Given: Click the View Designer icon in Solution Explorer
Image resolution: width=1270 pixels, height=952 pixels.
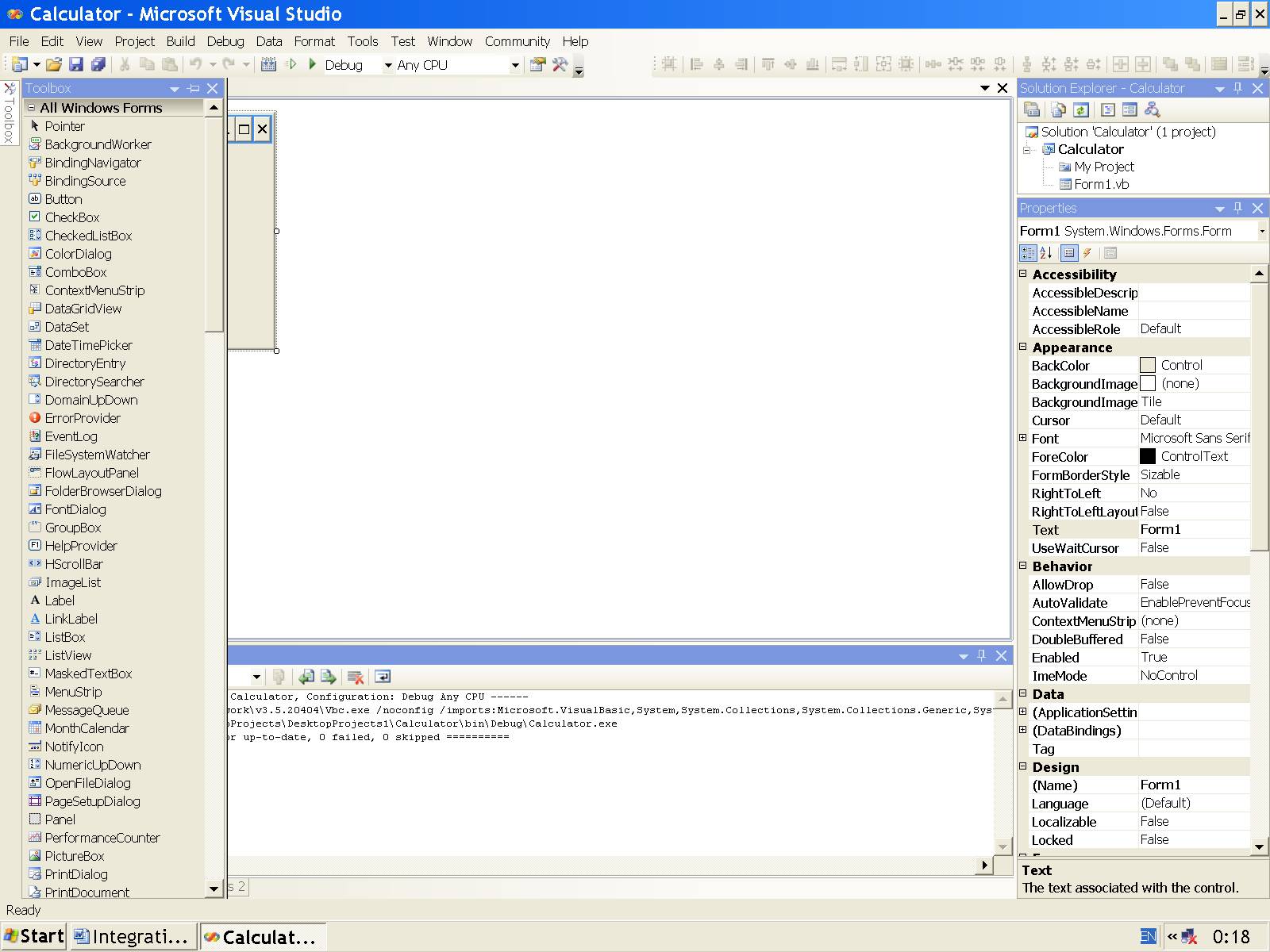Looking at the screenshot, I should 1130,110.
